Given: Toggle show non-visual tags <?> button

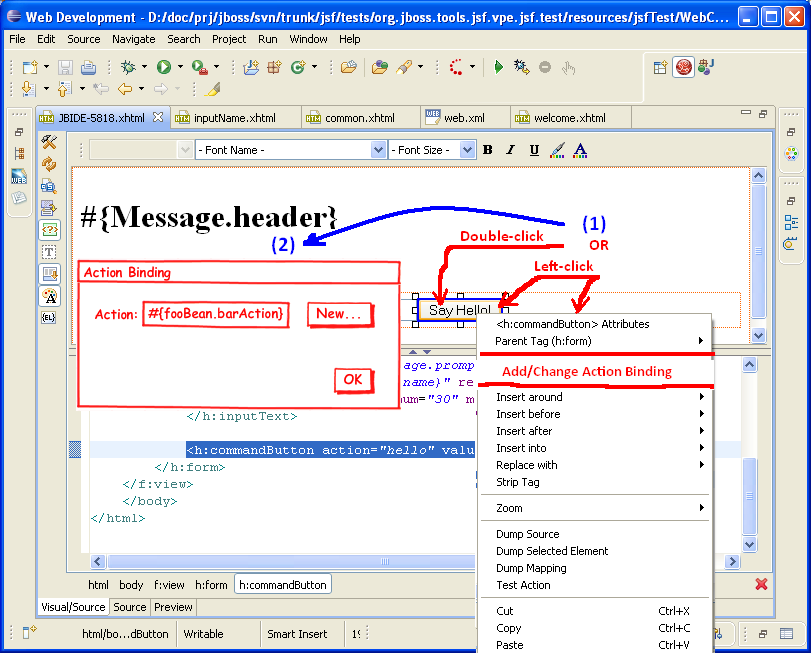Looking at the screenshot, I should [x=49, y=230].
